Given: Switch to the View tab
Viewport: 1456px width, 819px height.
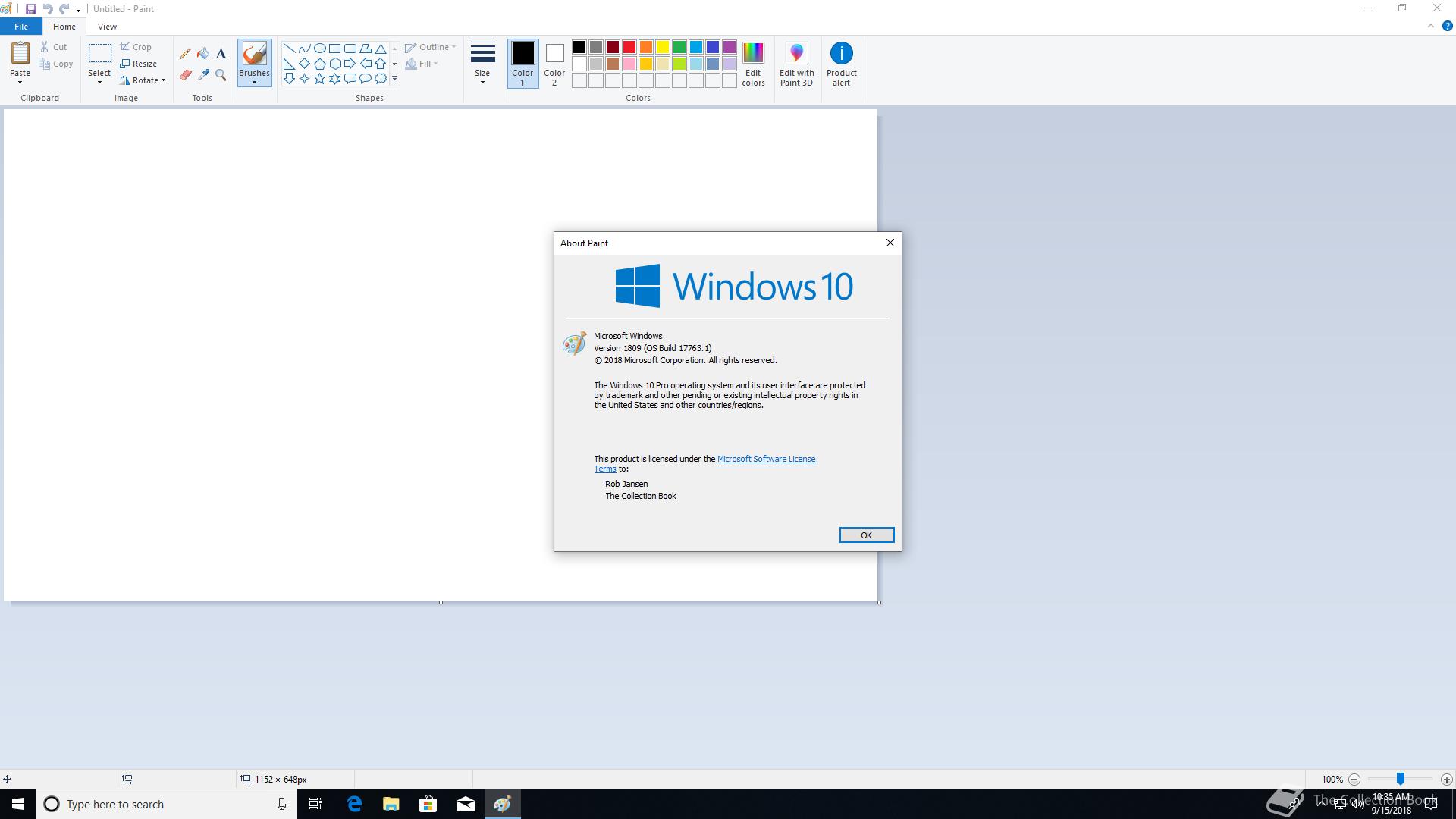Looking at the screenshot, I should coord(107,27).
